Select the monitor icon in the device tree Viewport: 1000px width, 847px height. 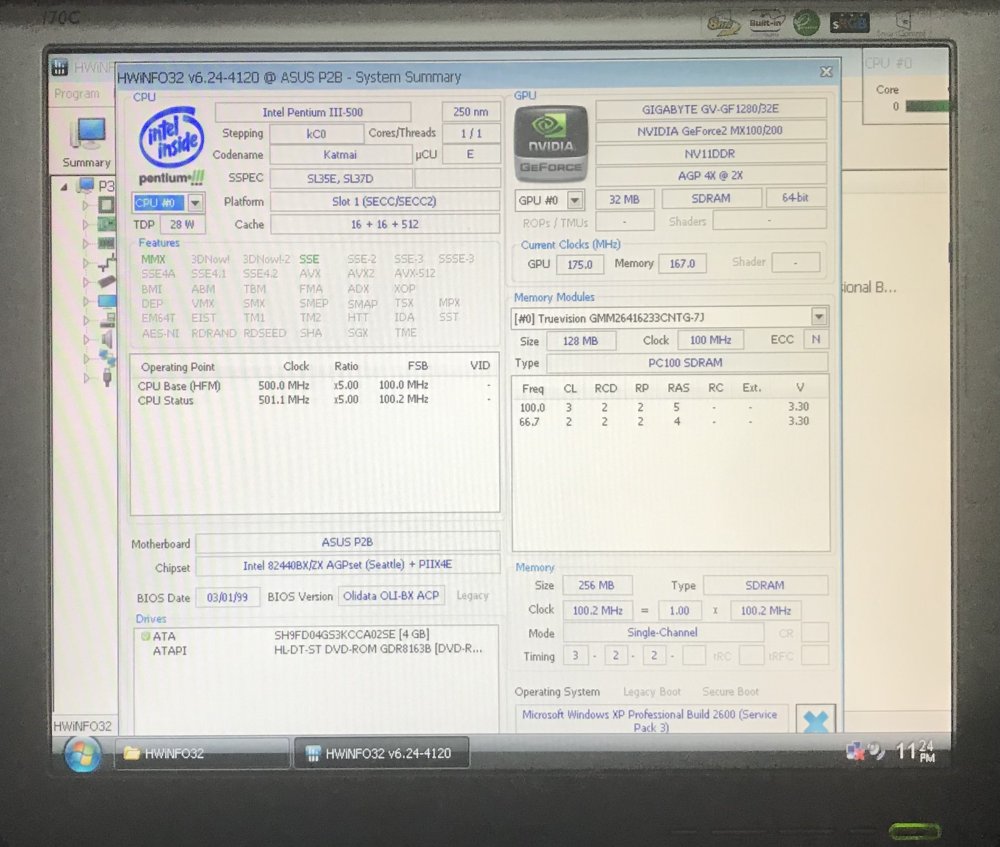click(106, 300)
